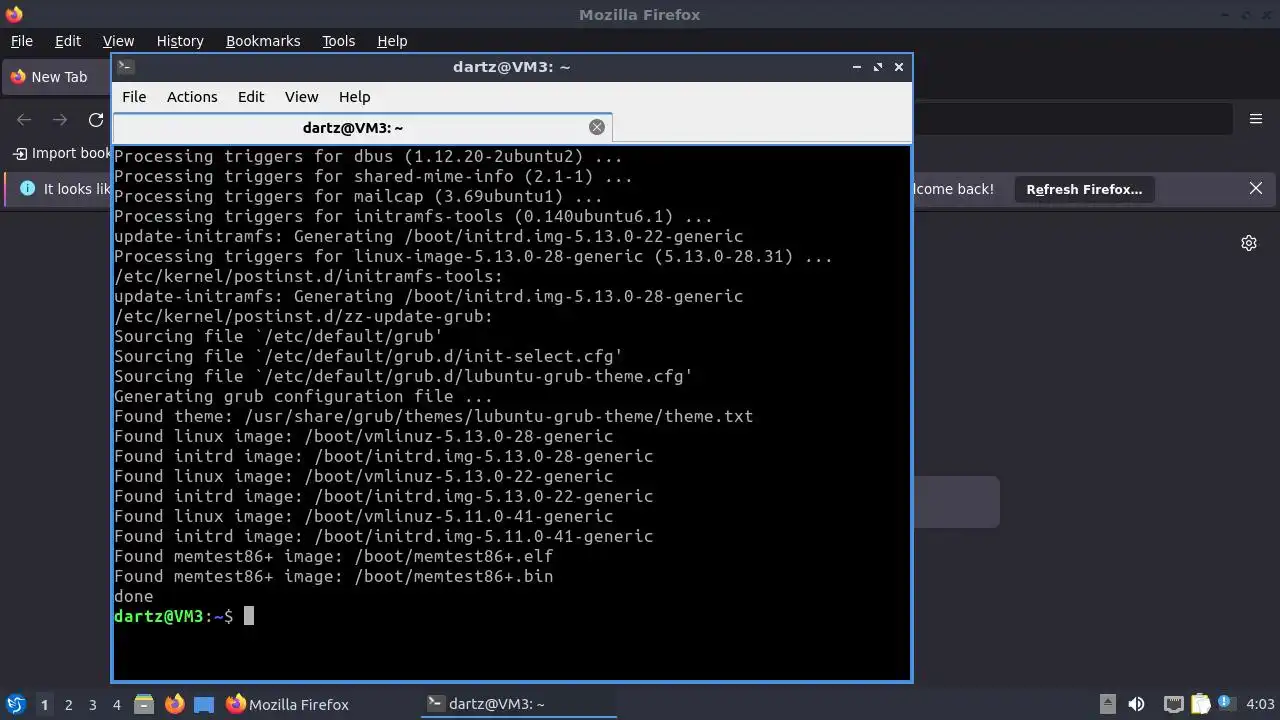Click show desktop icon in taskbar

(204, 705)
